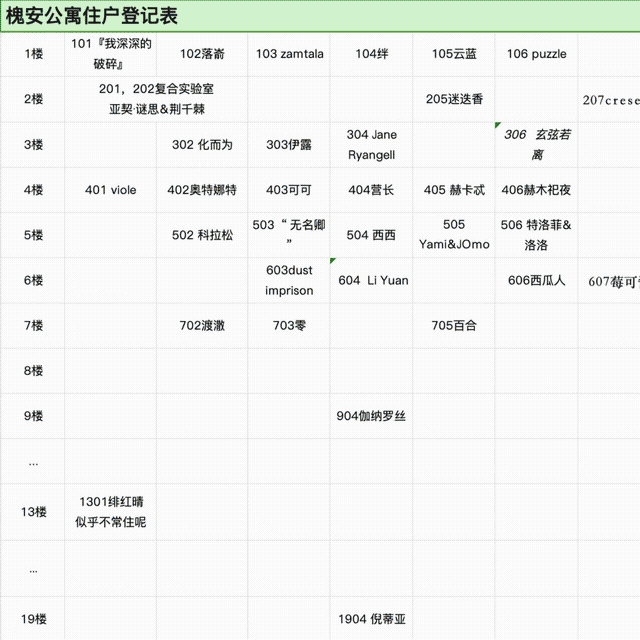Select merged cell 201，202复合实验室
Screen dimensions: 640x640
coord(156,99)
